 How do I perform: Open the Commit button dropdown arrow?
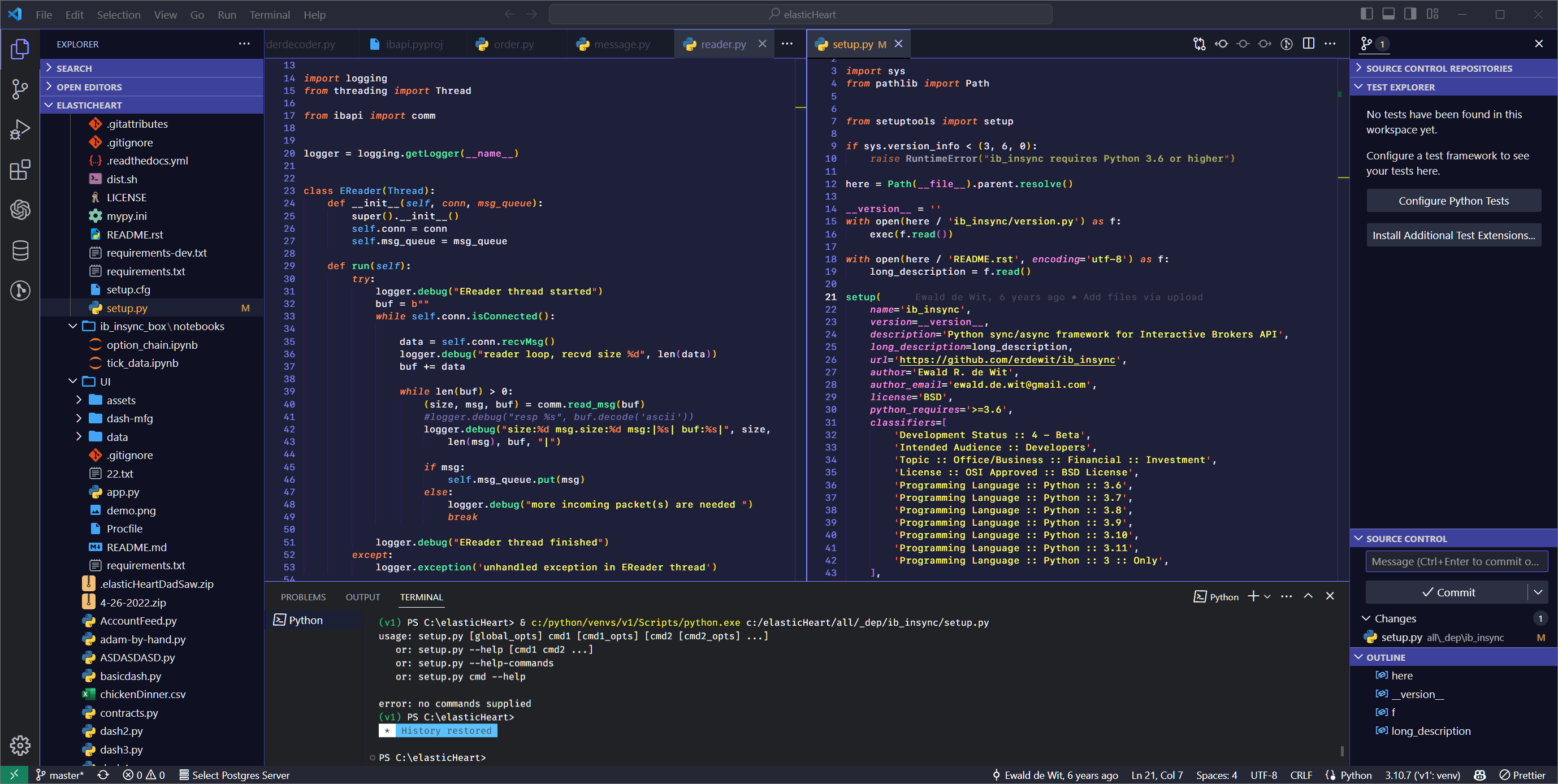(1538, 592)
